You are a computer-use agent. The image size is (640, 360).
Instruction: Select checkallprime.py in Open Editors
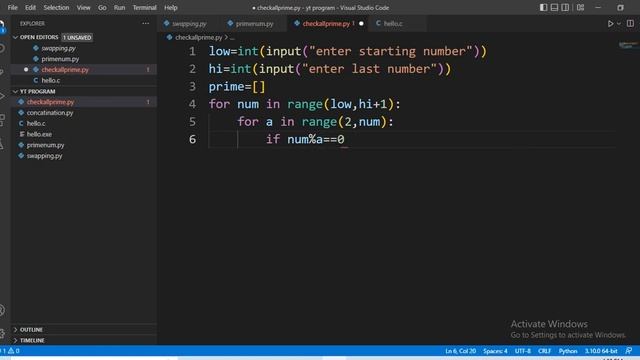[x=84, y=70]
